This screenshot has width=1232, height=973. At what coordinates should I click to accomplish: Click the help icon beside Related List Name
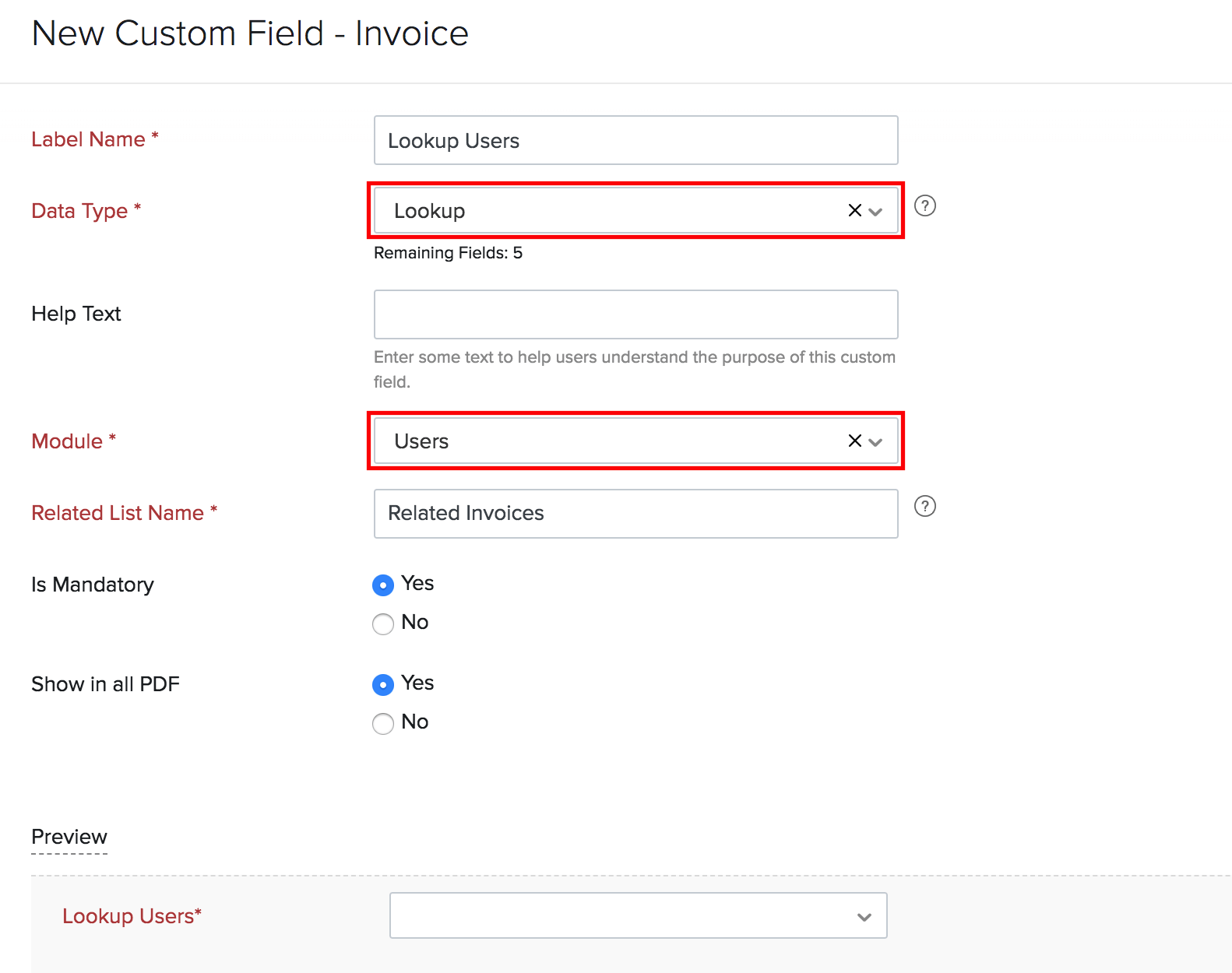tap(924, 506)
